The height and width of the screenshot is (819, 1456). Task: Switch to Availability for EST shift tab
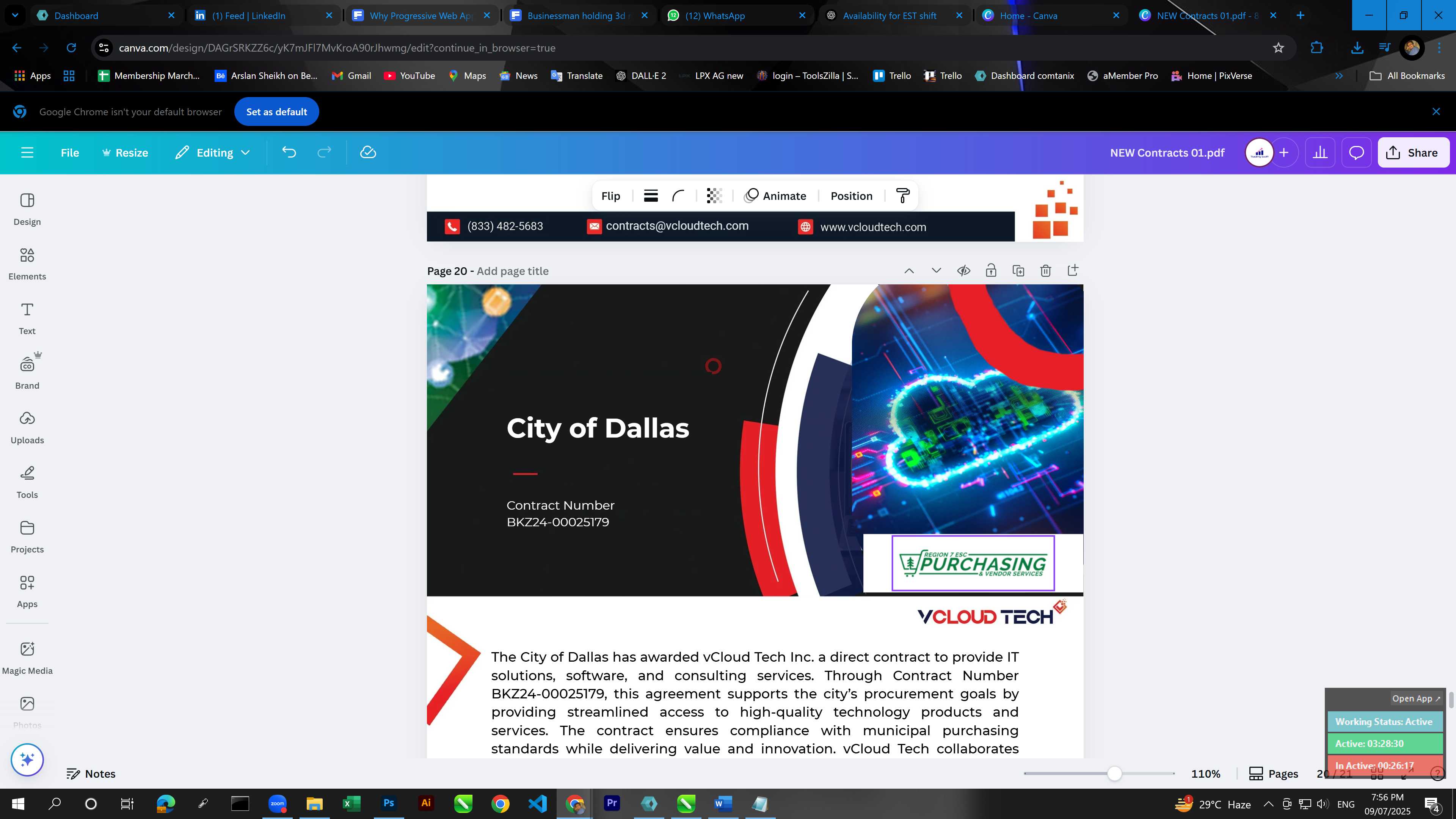pos(894,15)
